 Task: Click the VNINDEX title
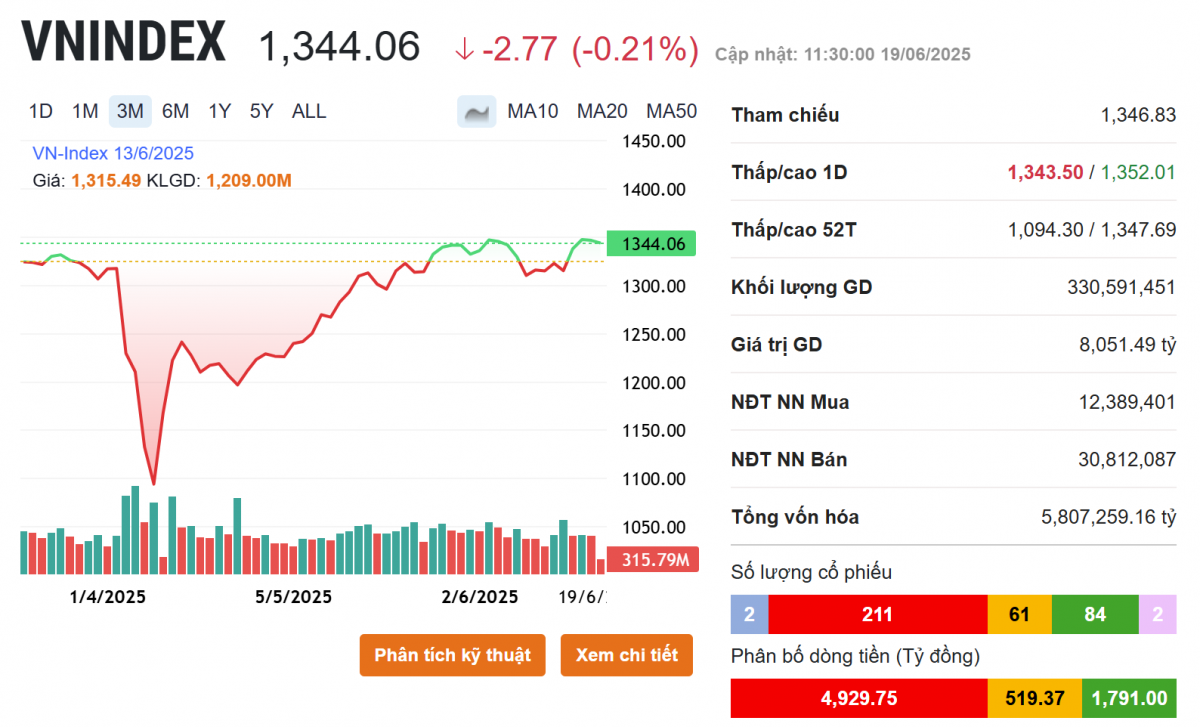click(124, 43)
